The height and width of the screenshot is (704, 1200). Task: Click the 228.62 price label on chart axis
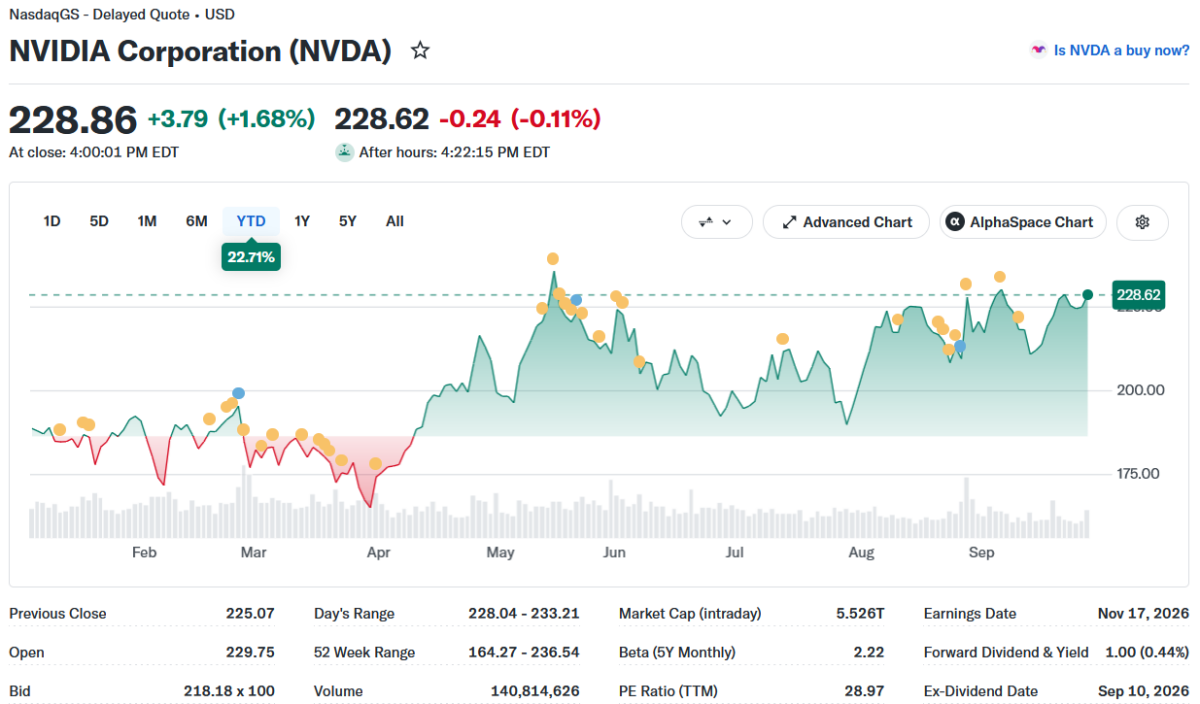coord(1138,295)
